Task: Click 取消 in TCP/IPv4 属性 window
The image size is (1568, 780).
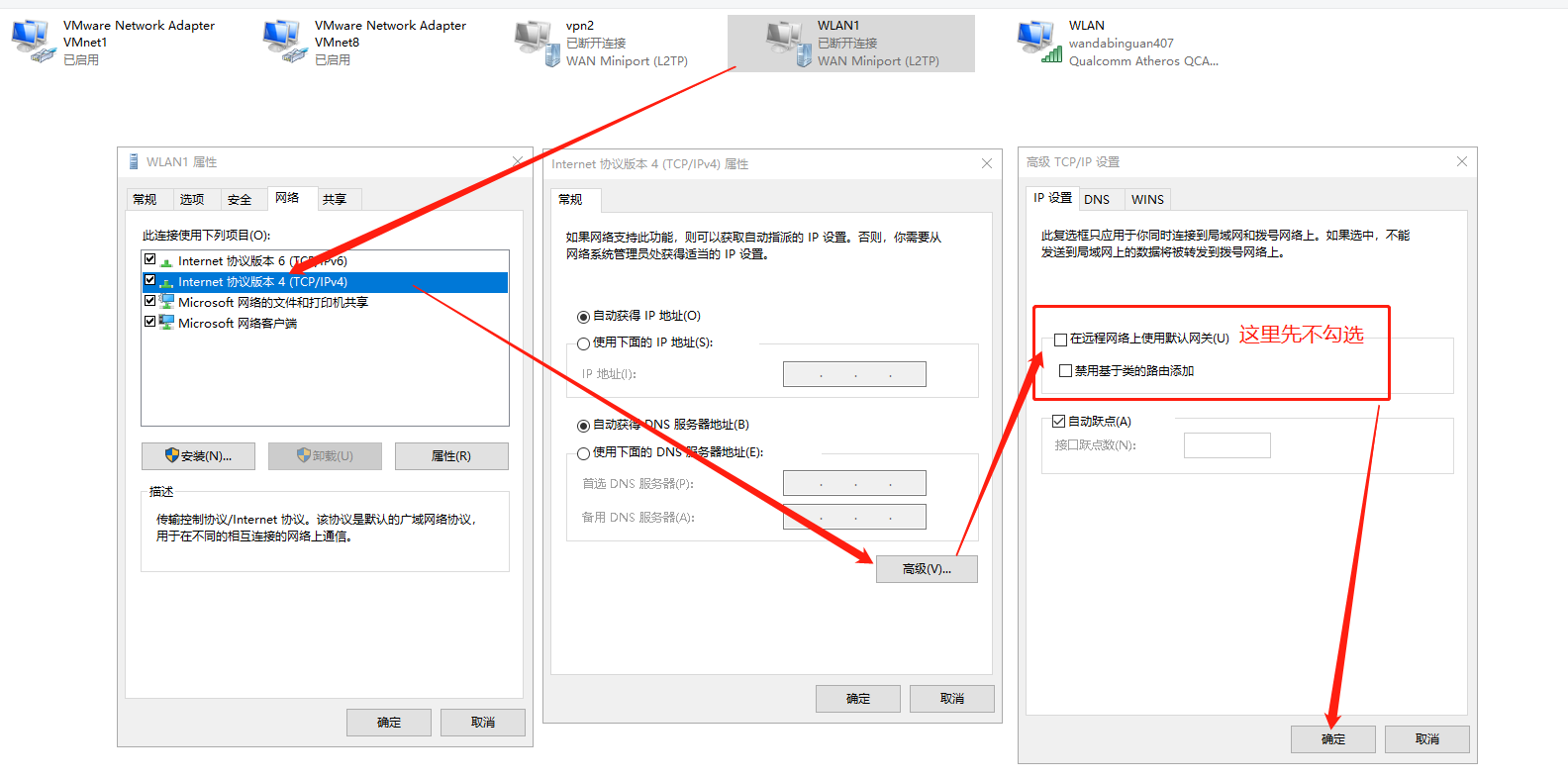Action: (952, 699)
